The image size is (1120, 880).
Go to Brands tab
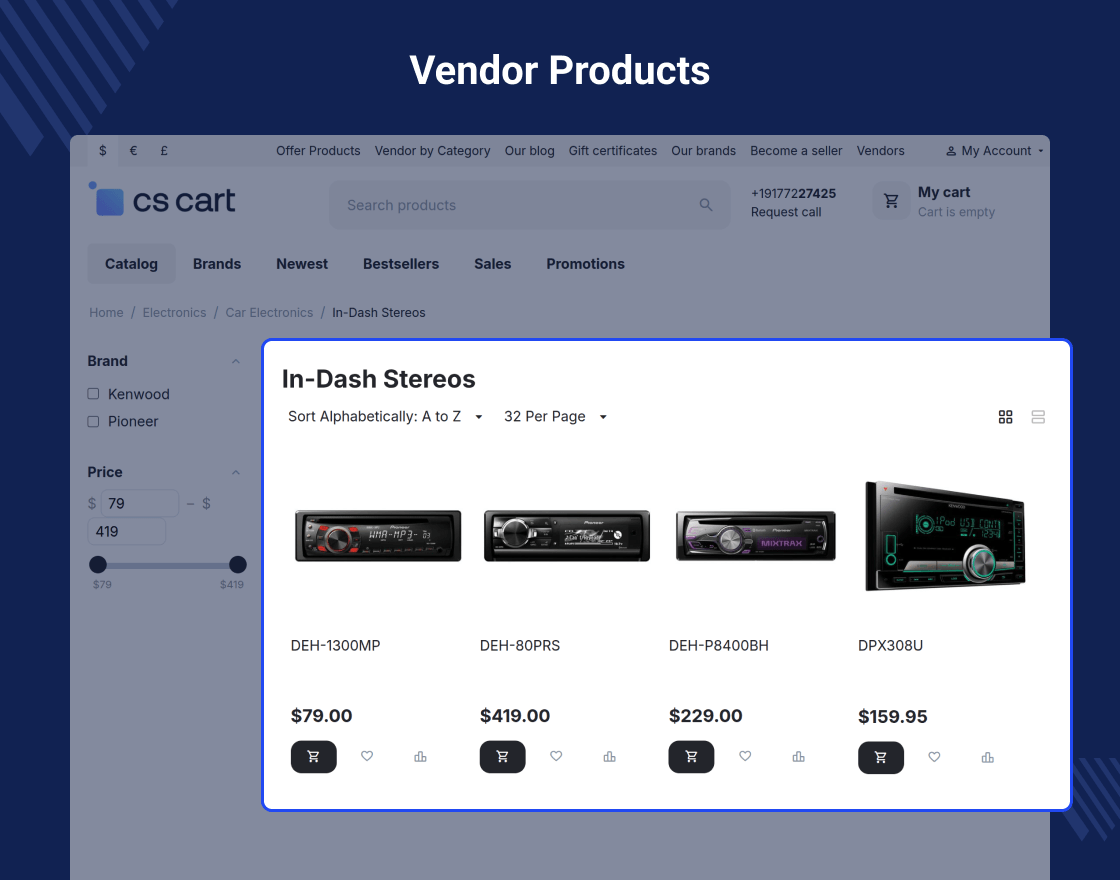(217, 264)
